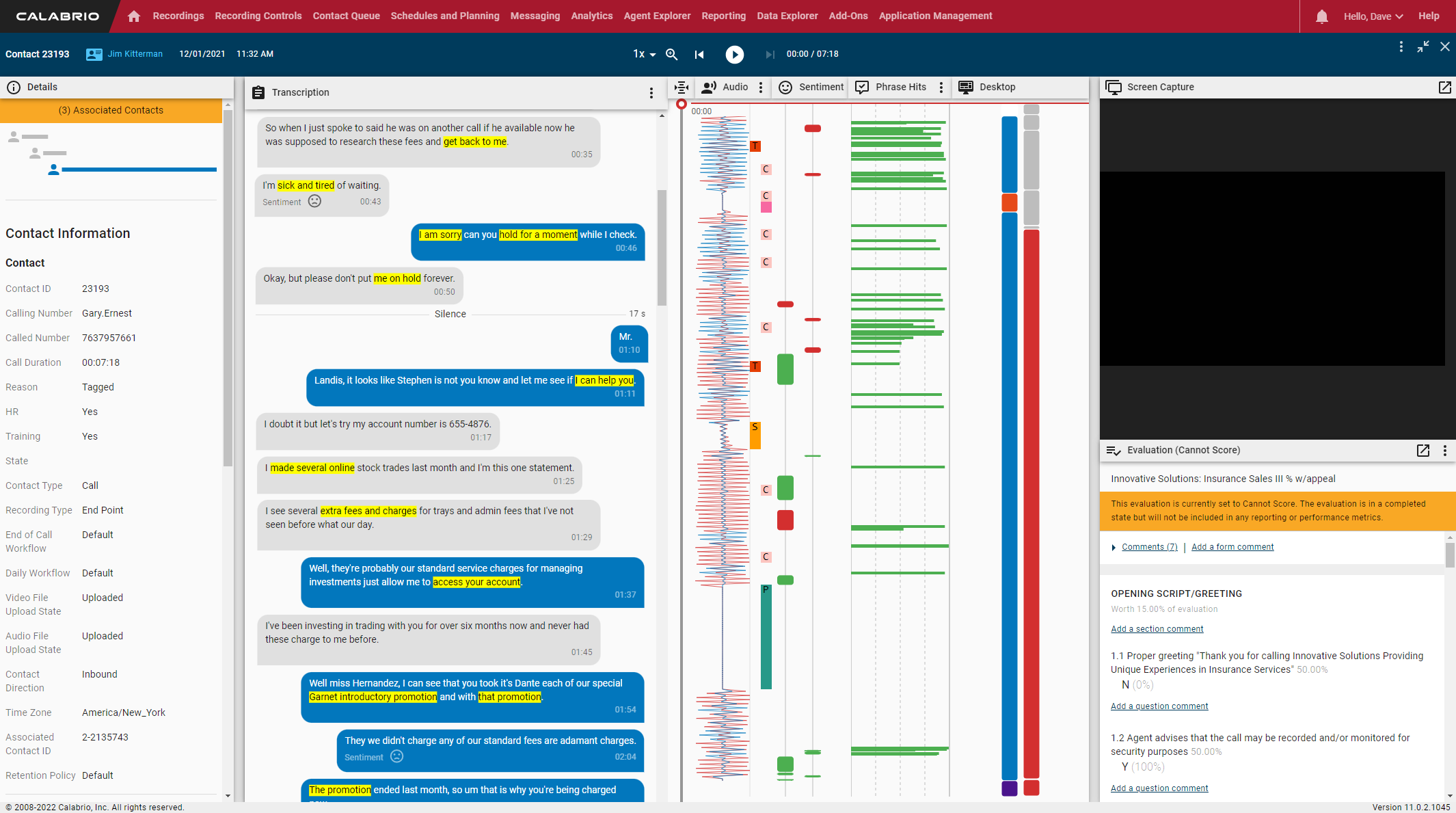The height and width of the screenshot is (813, 1456).
Task: Toggle the Audio energy track
Action: click(725, 87)
